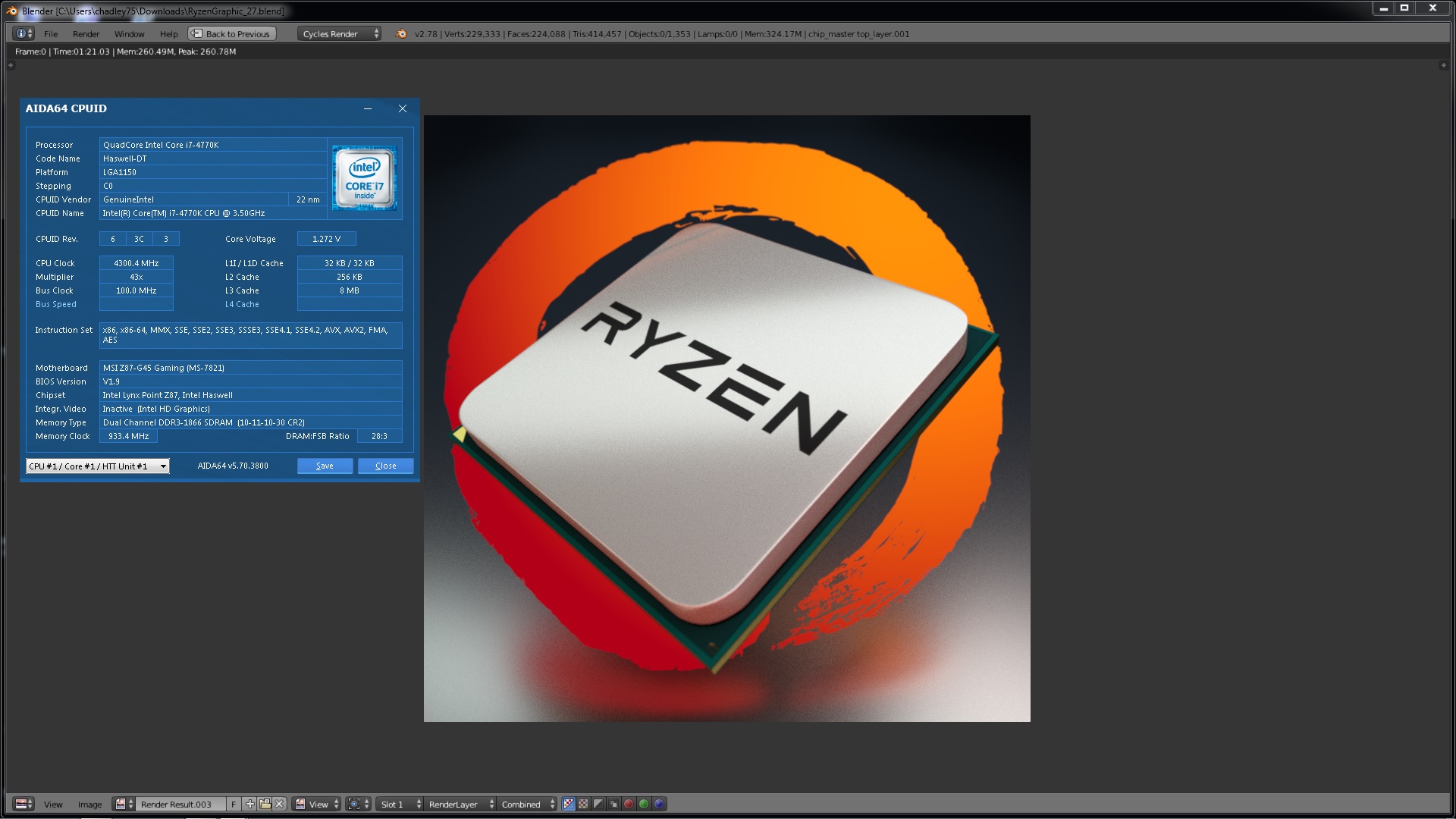Toggle Alpha channel display icon
The width and height of the screenshot is (1456, 819).
point(598,804)
